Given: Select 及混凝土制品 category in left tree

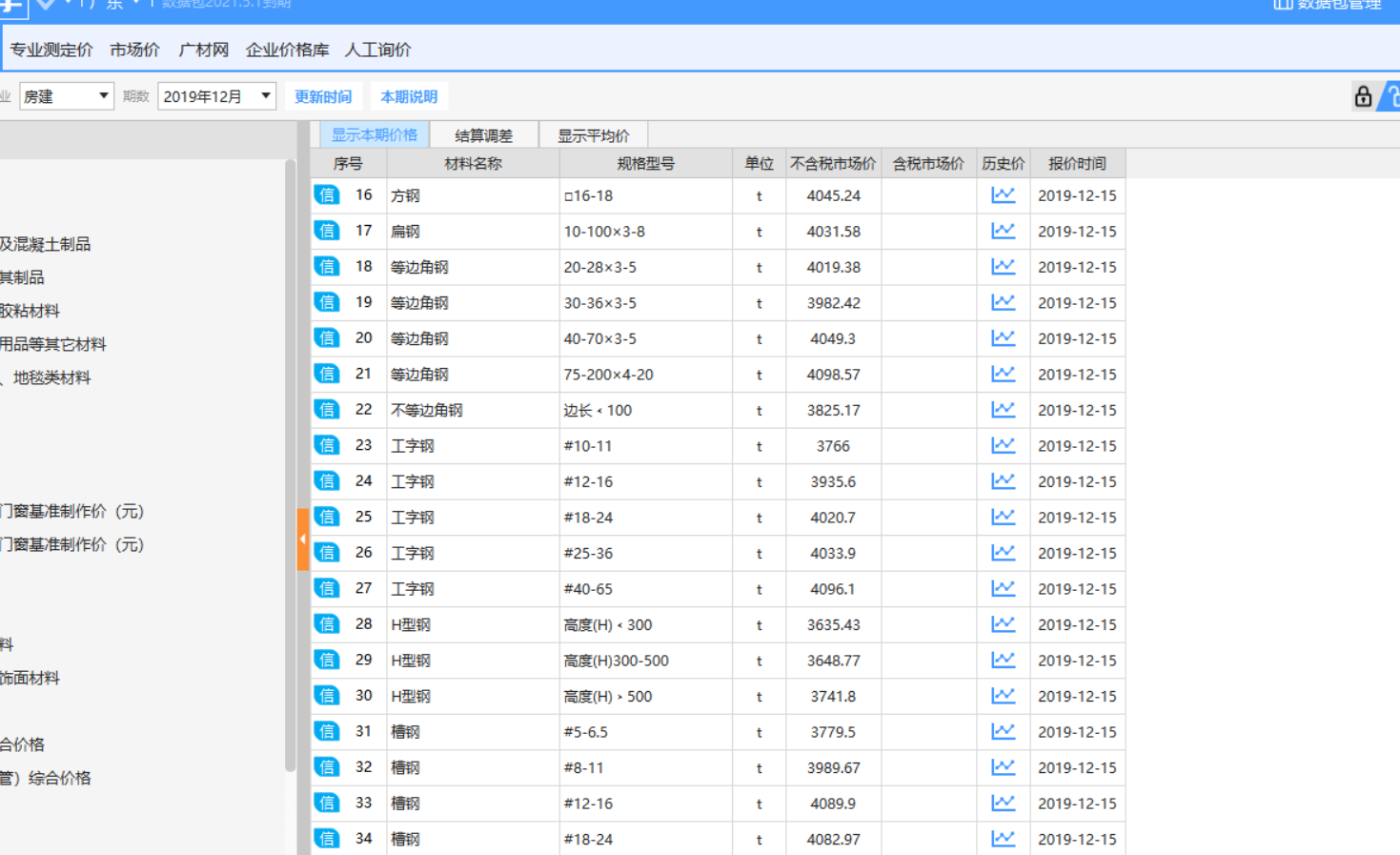Looking at the screenshot, I should (46, 244).
